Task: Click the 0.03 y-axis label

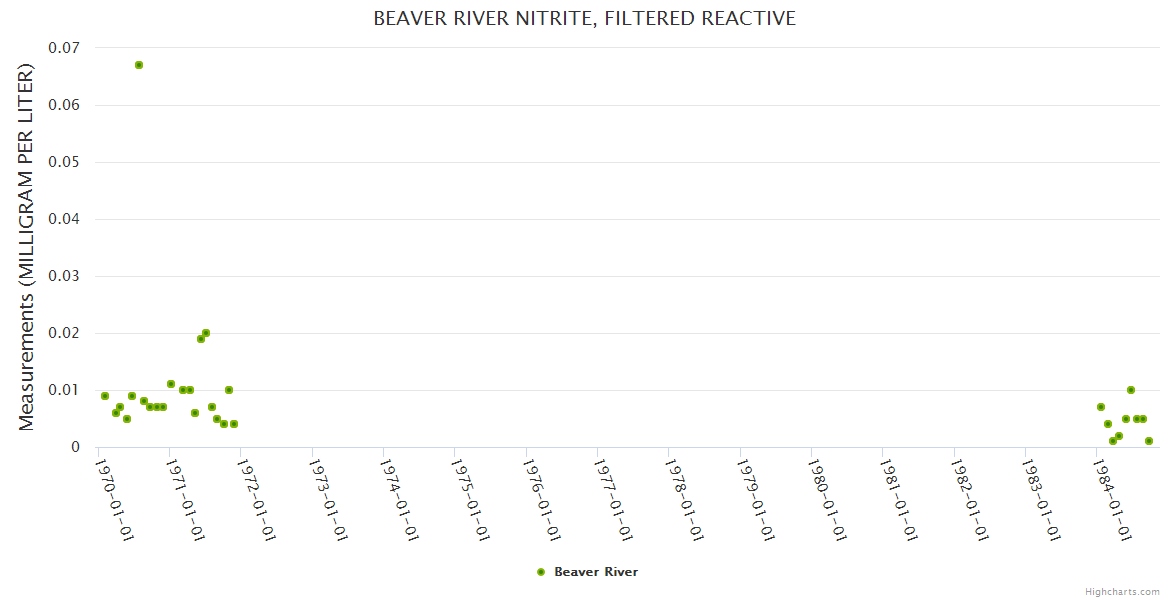Action: point(64,276)
